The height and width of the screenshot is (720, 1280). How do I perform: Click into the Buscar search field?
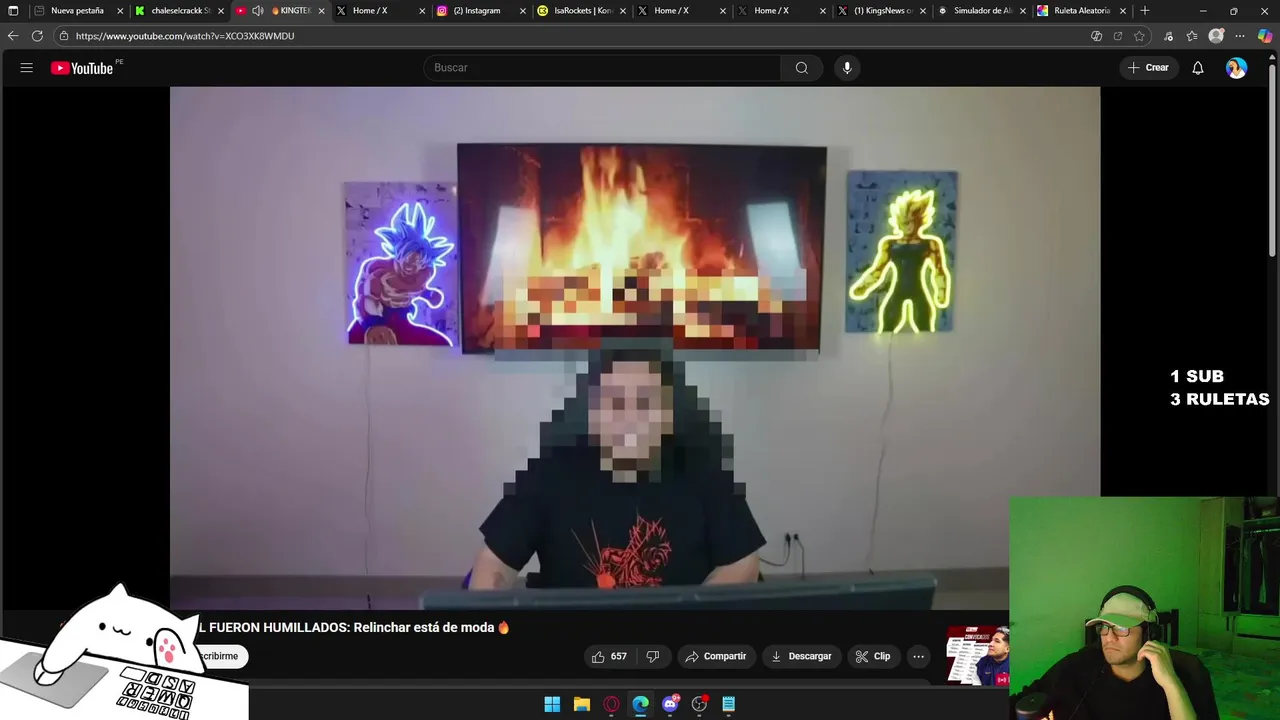click(x=602, y=68)
